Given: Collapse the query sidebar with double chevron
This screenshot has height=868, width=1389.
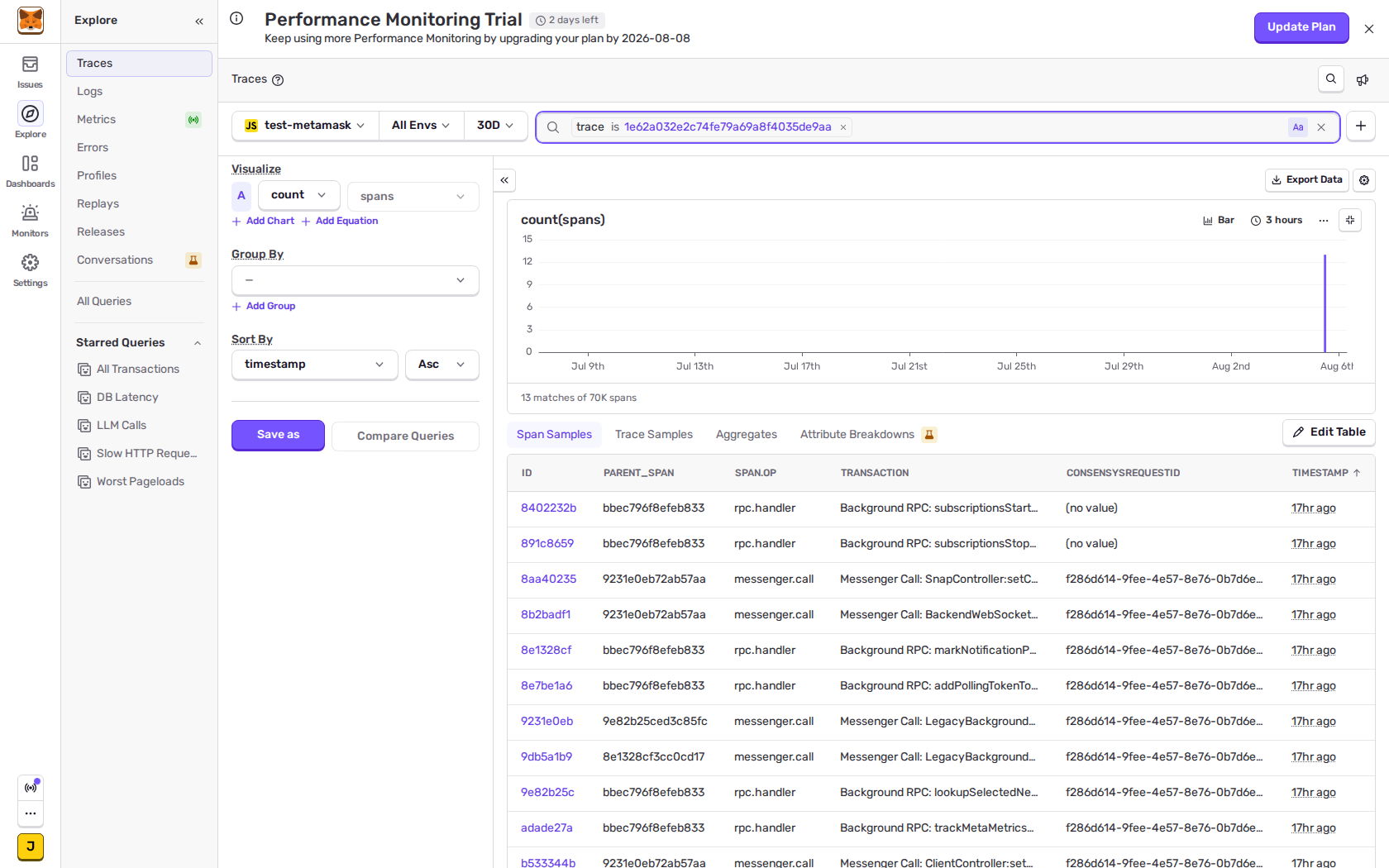Looking at the screenshot, I should point(504,180).
